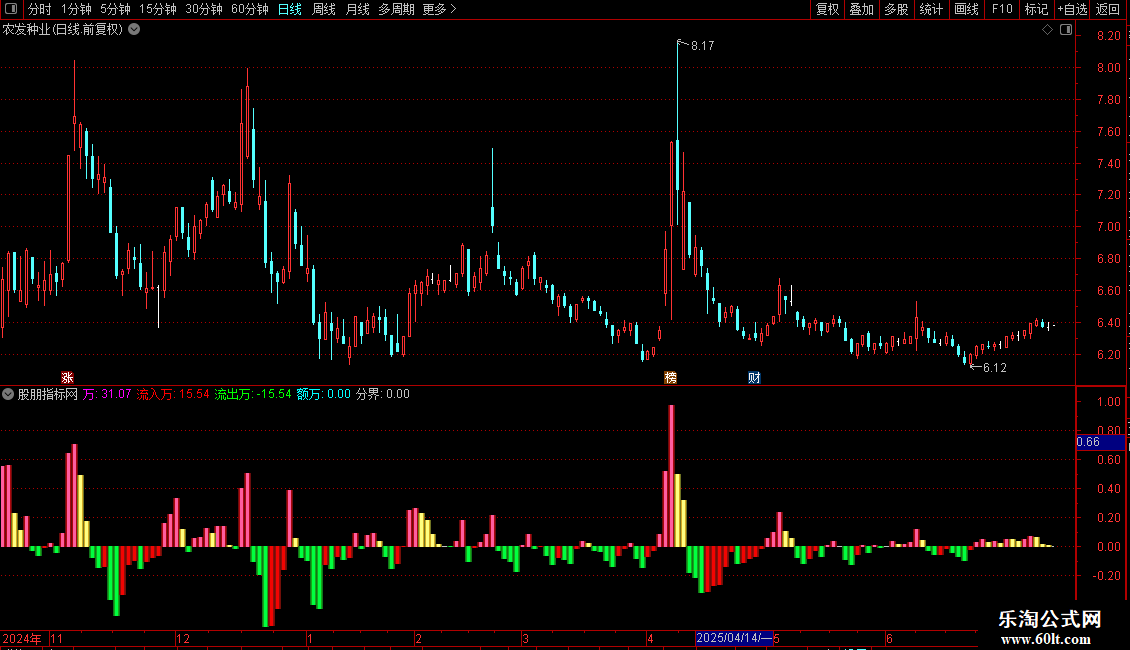Image resolution: width=1130 pixels, height=650 pixels.
Task: Click the 财 financial marker icon
Action: click(754, 378)
